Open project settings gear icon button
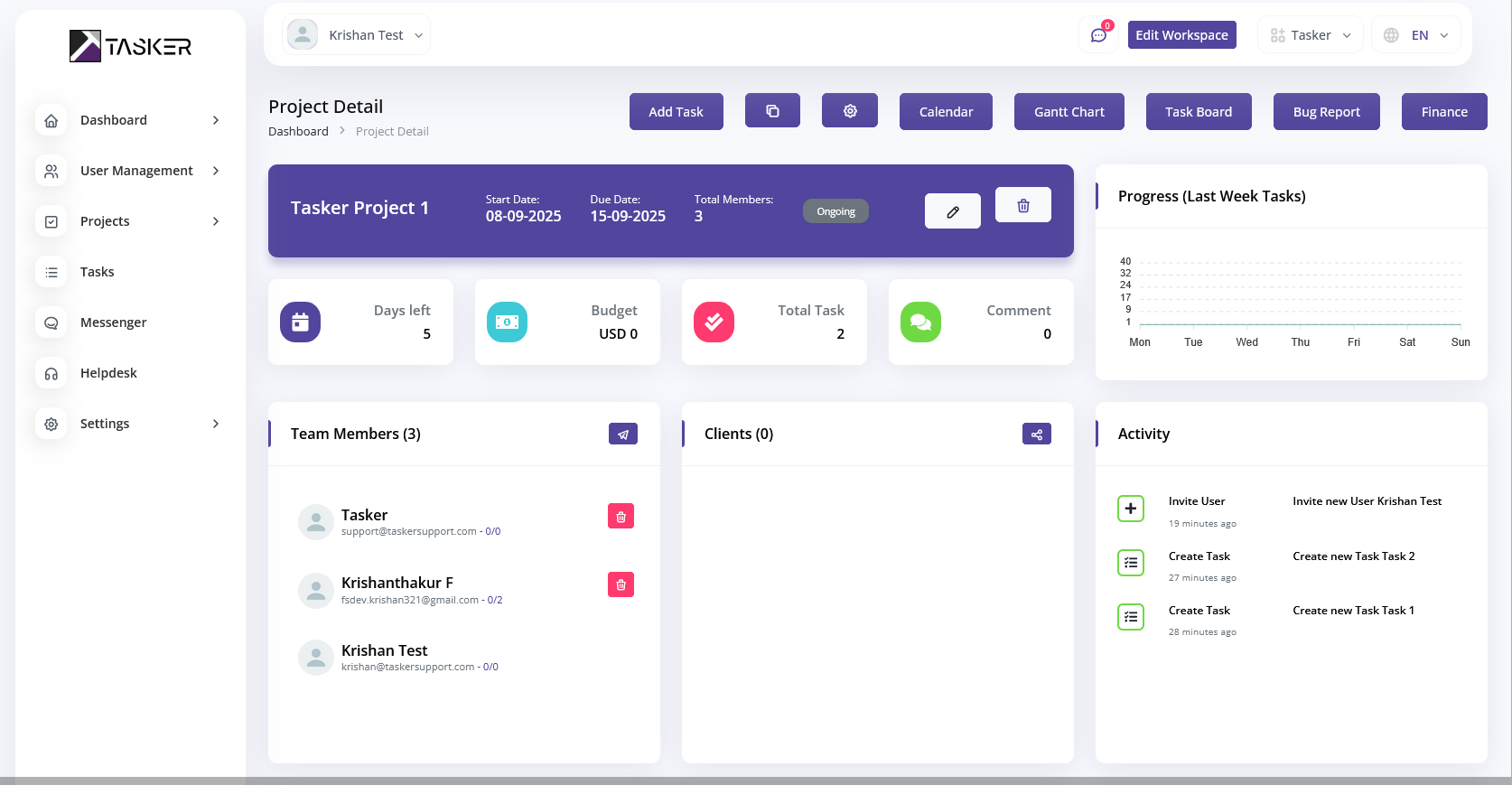This screenshot has height=785, width=1512. click(x=849, y=111)
